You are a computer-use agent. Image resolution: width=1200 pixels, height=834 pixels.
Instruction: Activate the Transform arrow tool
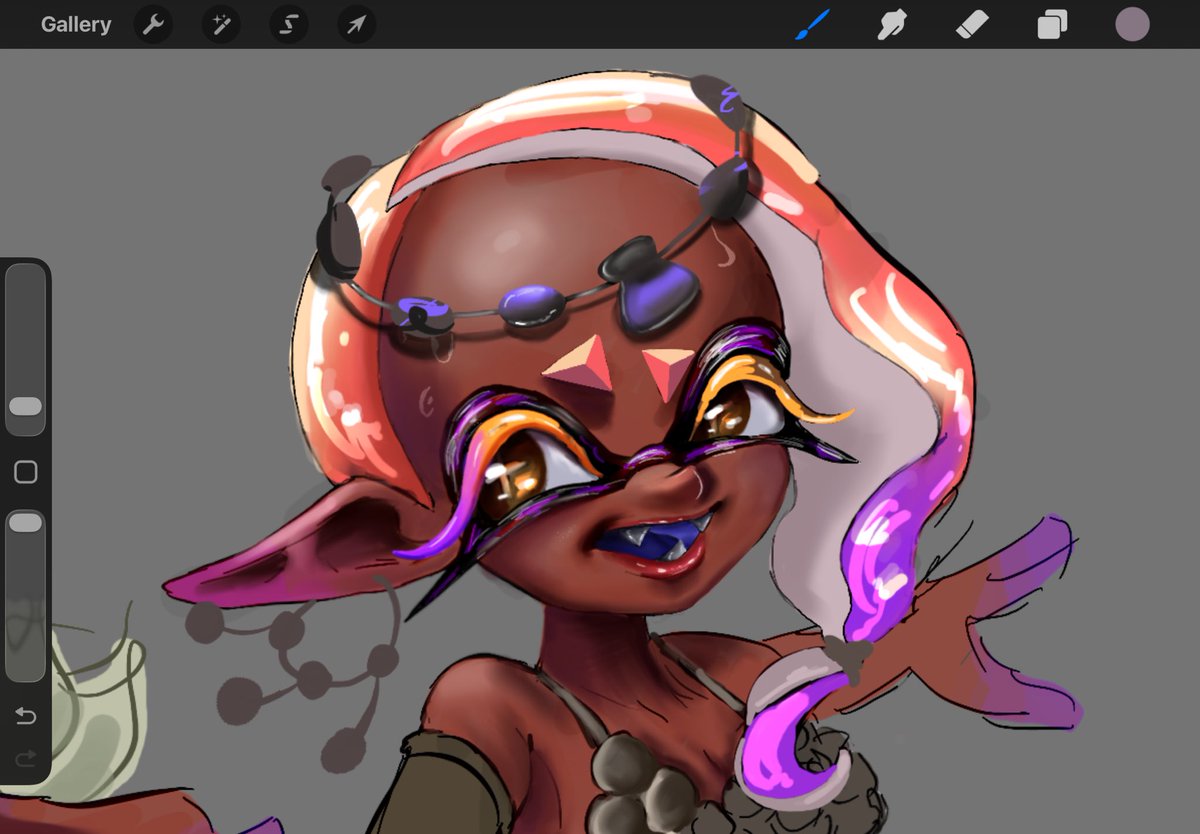[357, 25]
